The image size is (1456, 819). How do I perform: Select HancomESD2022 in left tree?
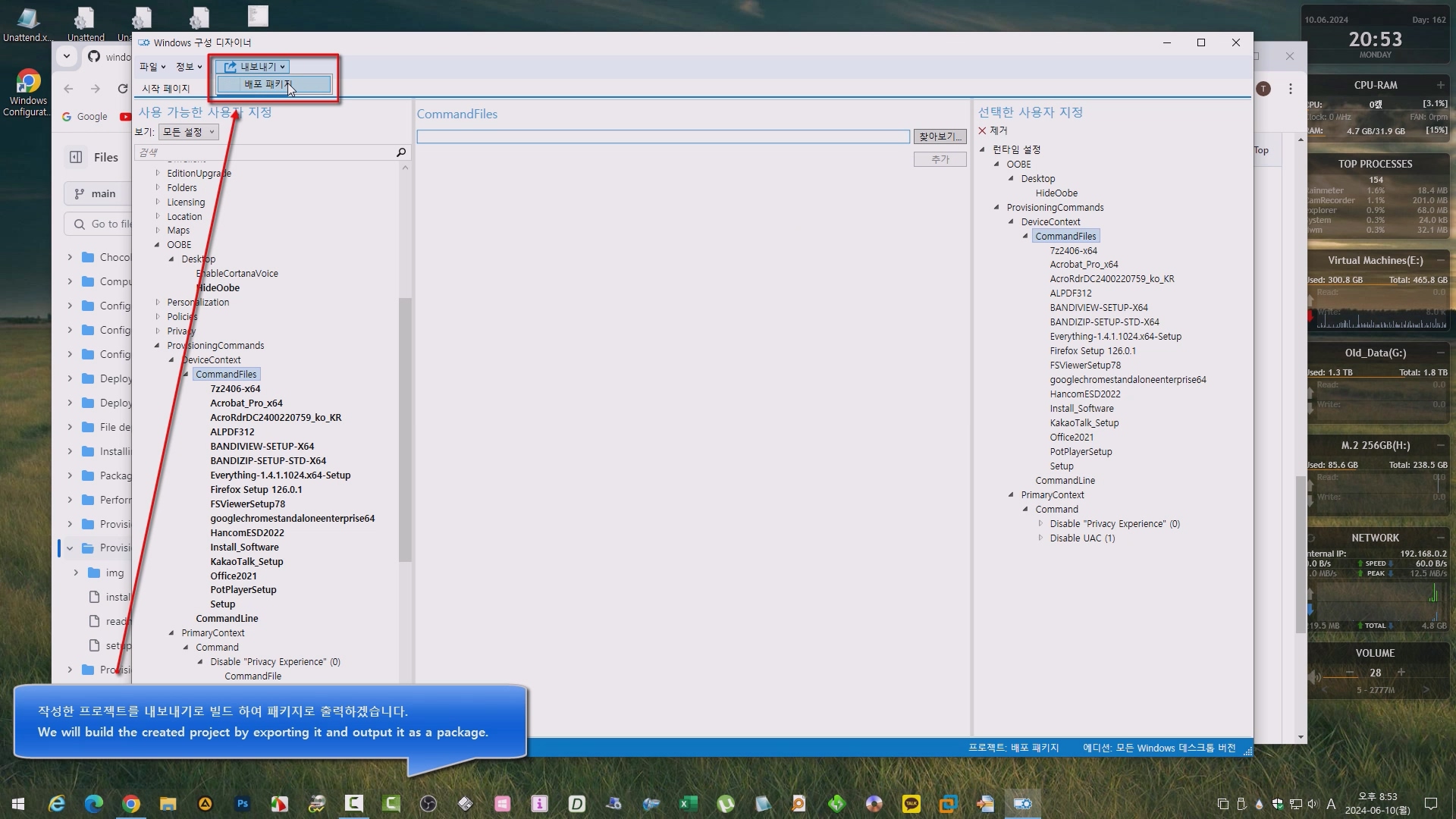pyautogui.click(x=247, y=532)
